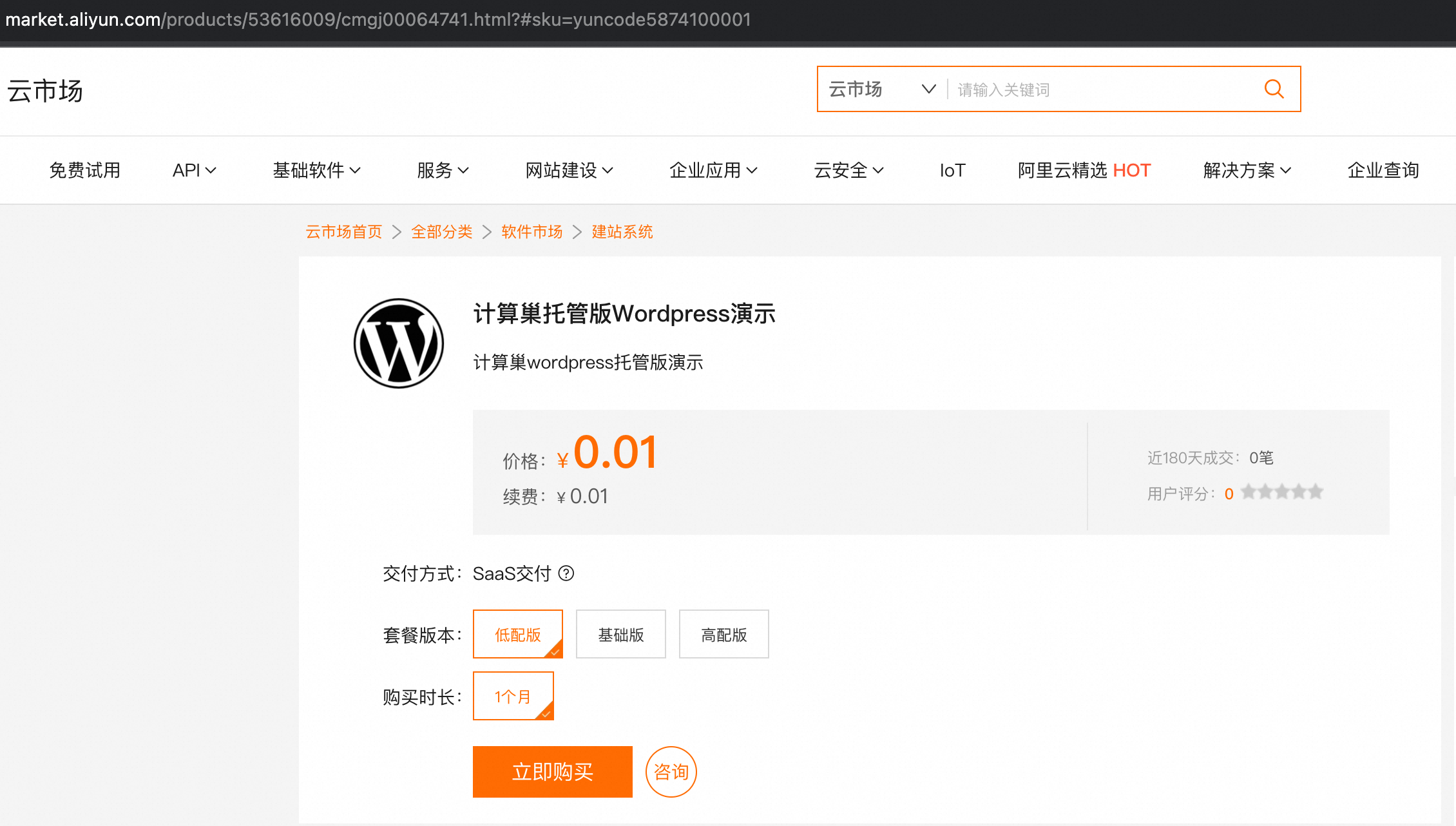Click the SaaS delivery help question icon
This screenshot has height=826, width=1456.
(x=566, y=573)
